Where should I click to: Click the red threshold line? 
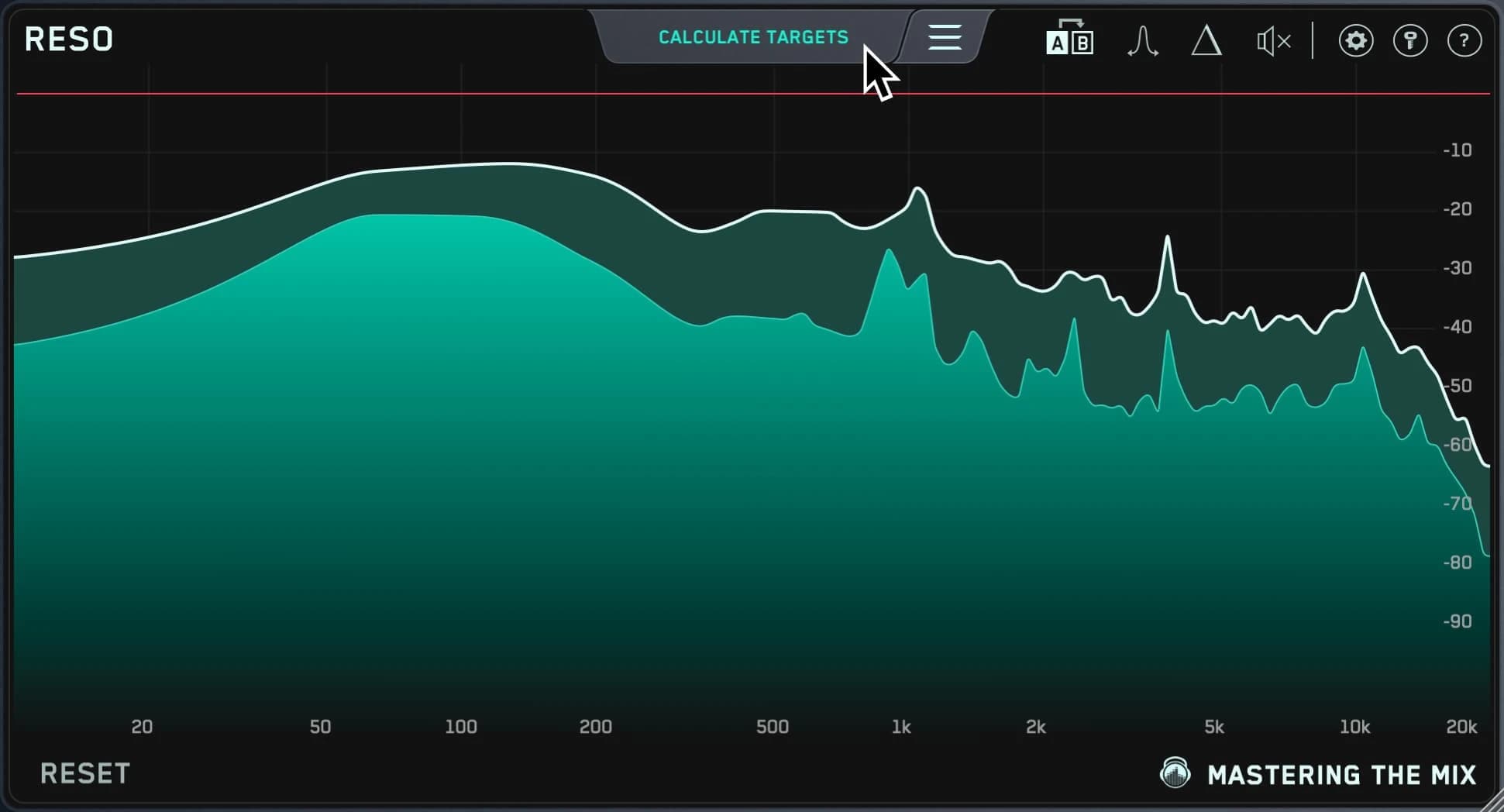pos(752,94)
